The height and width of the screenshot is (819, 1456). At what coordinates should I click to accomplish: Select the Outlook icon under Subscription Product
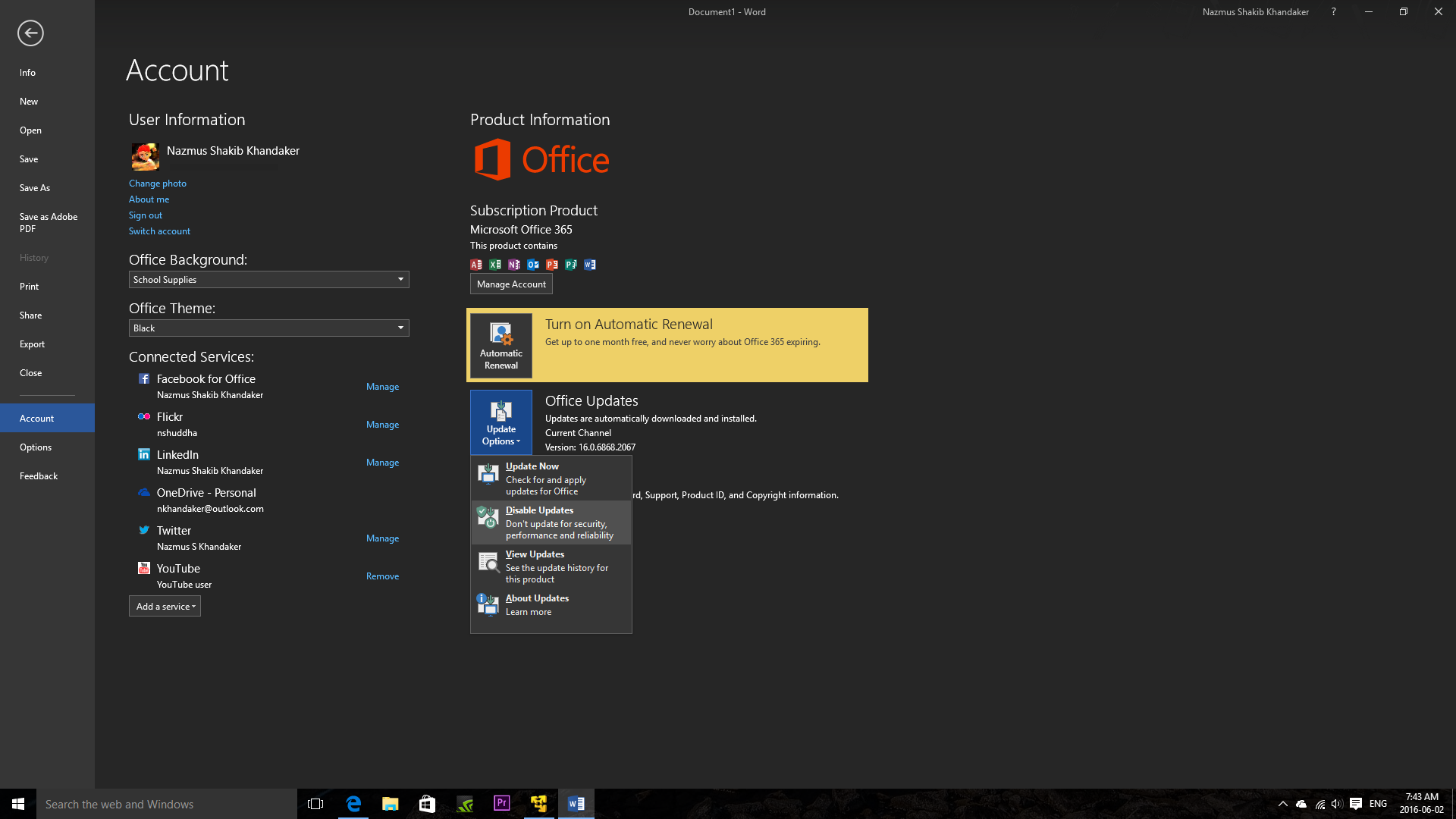(533, 265)
